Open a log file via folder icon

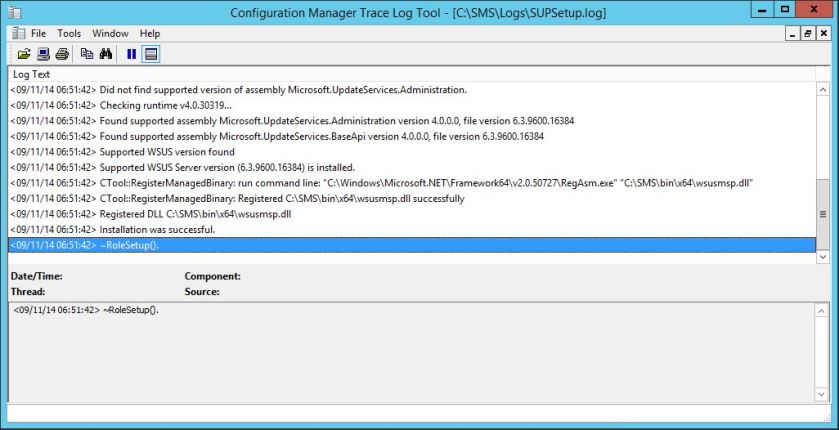click(x=24, y=54)
